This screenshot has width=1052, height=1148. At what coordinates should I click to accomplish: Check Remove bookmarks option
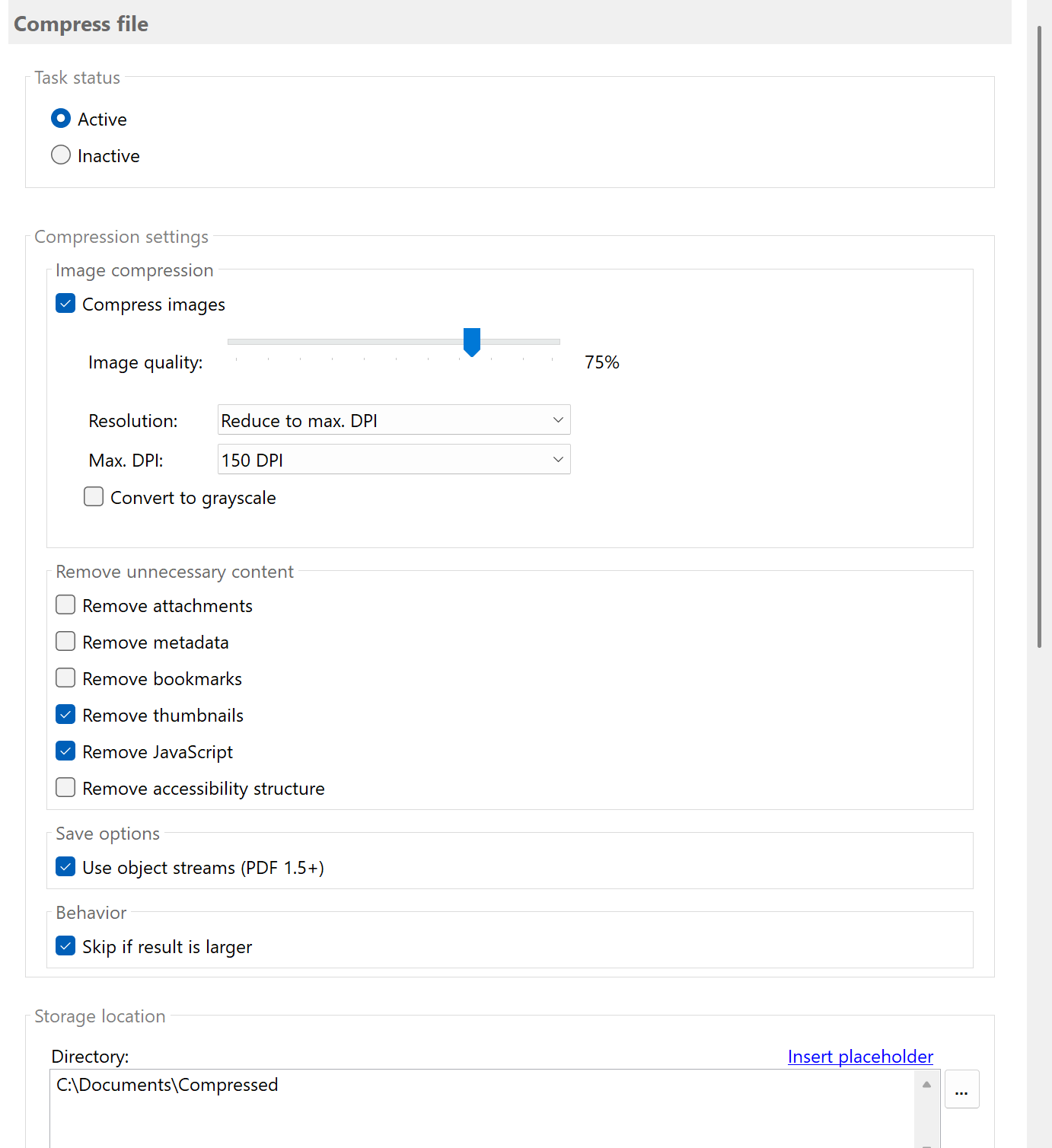coord(65,678)
